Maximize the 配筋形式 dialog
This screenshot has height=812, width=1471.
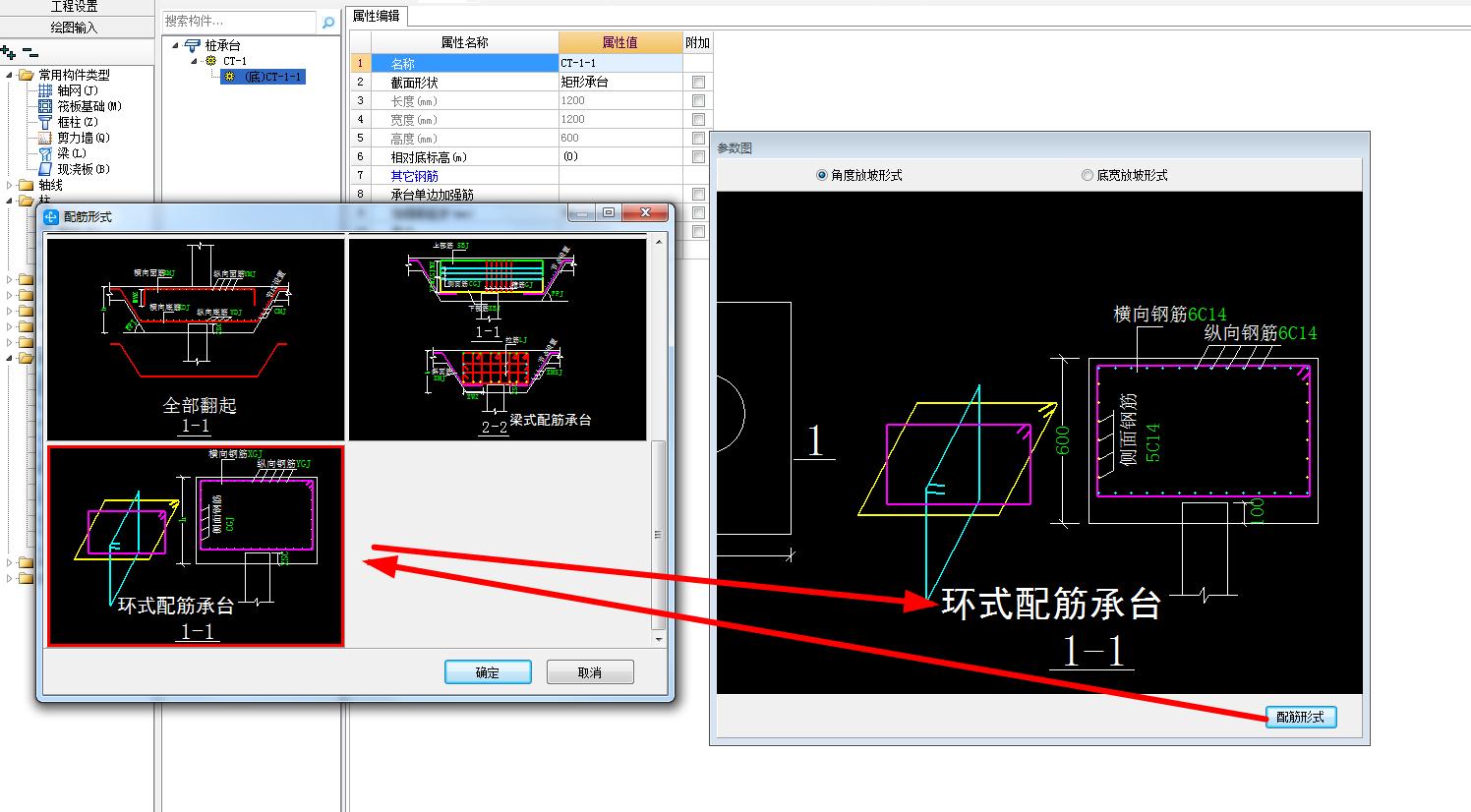point(608,212)
